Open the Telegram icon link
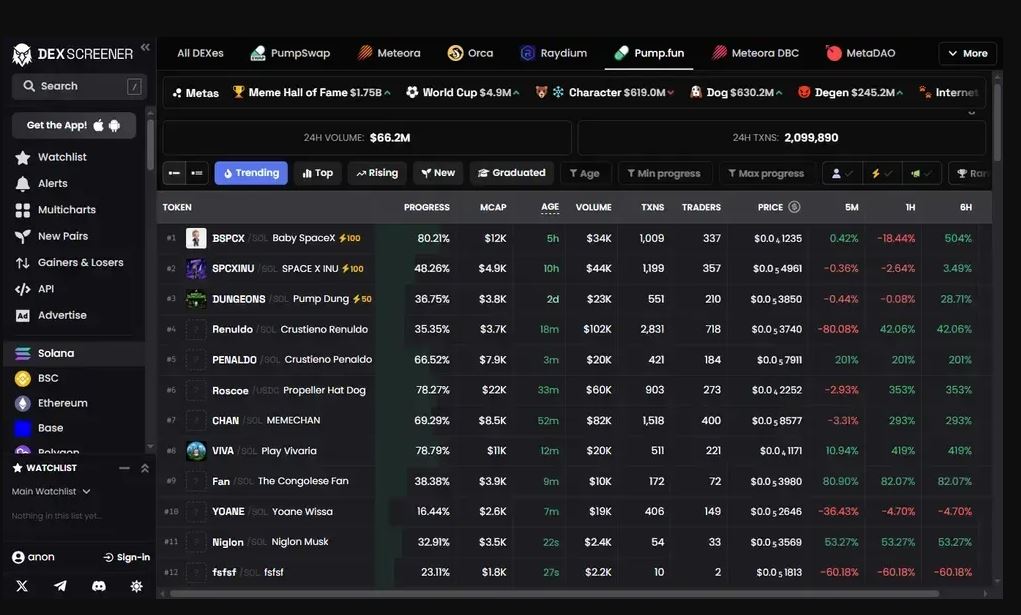1021x615 pixels. (60, 586)
